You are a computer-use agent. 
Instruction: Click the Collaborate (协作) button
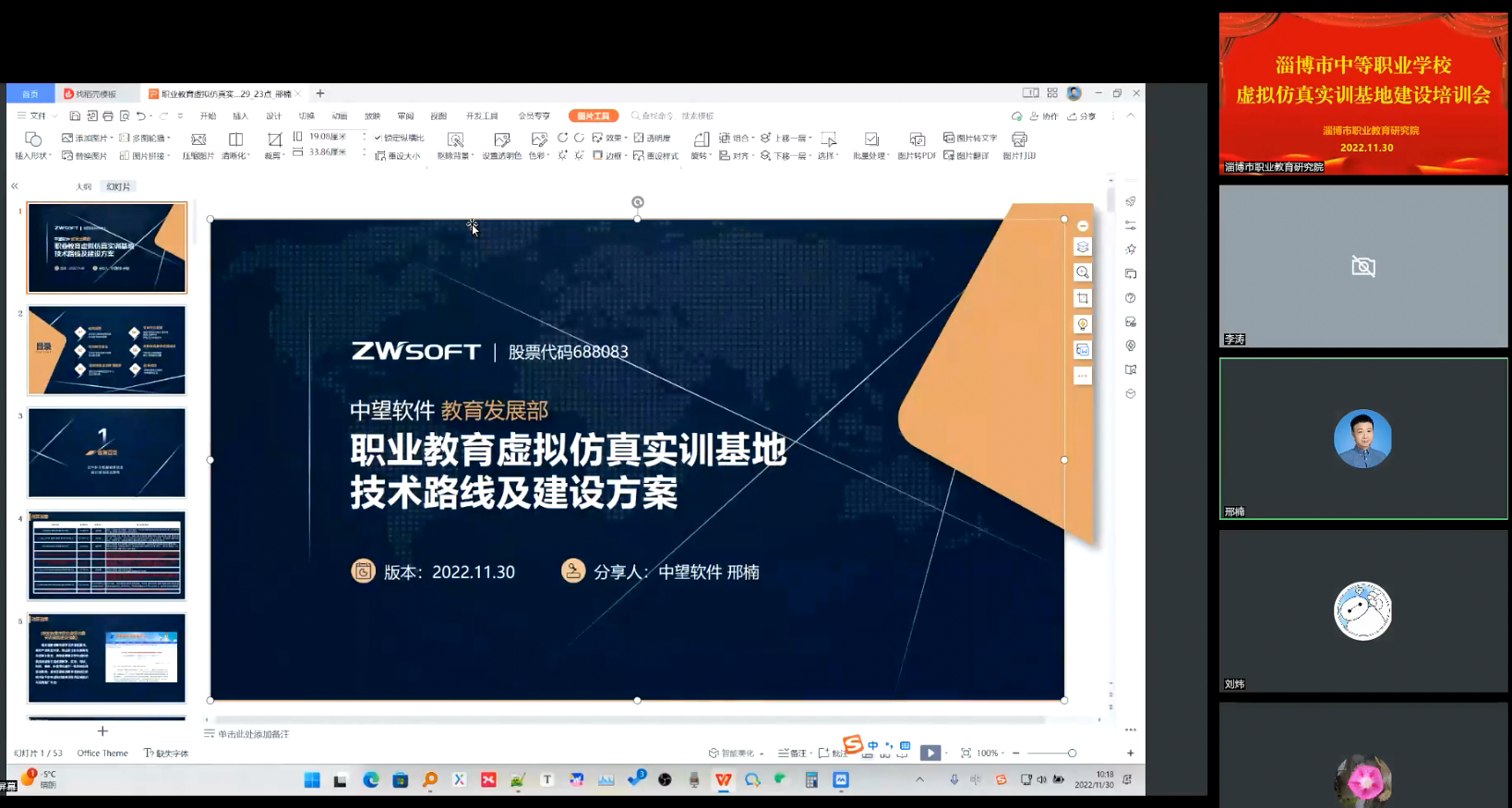click(x=1044, y=116)
